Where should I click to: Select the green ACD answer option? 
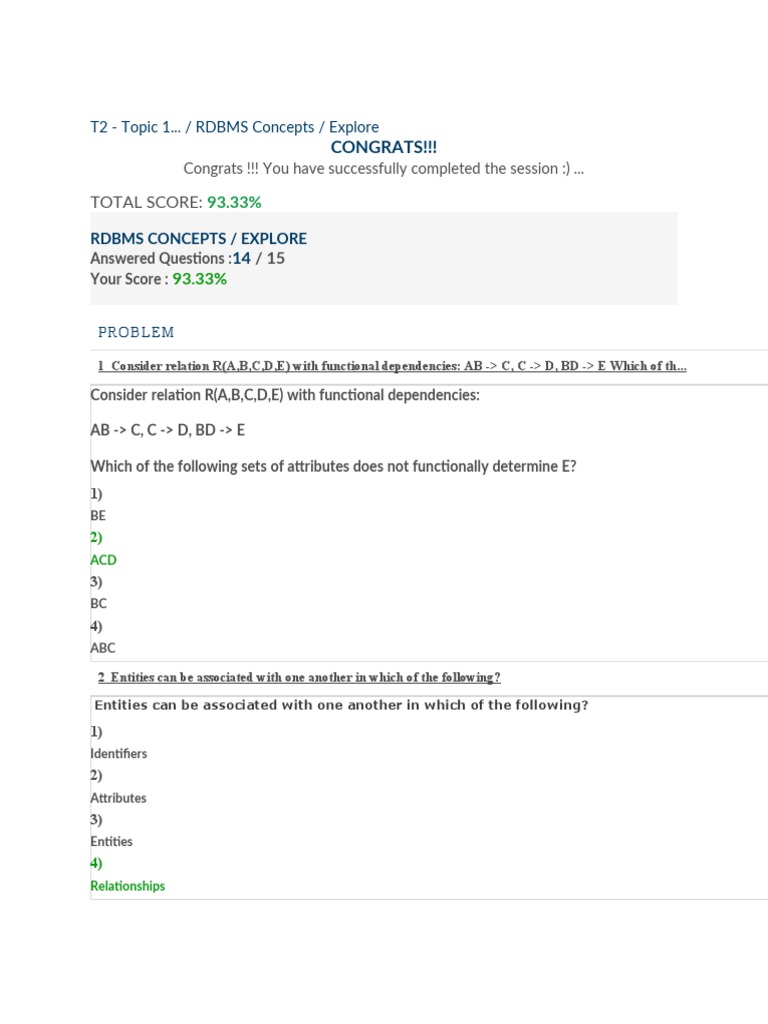click(x=103, y=560)
